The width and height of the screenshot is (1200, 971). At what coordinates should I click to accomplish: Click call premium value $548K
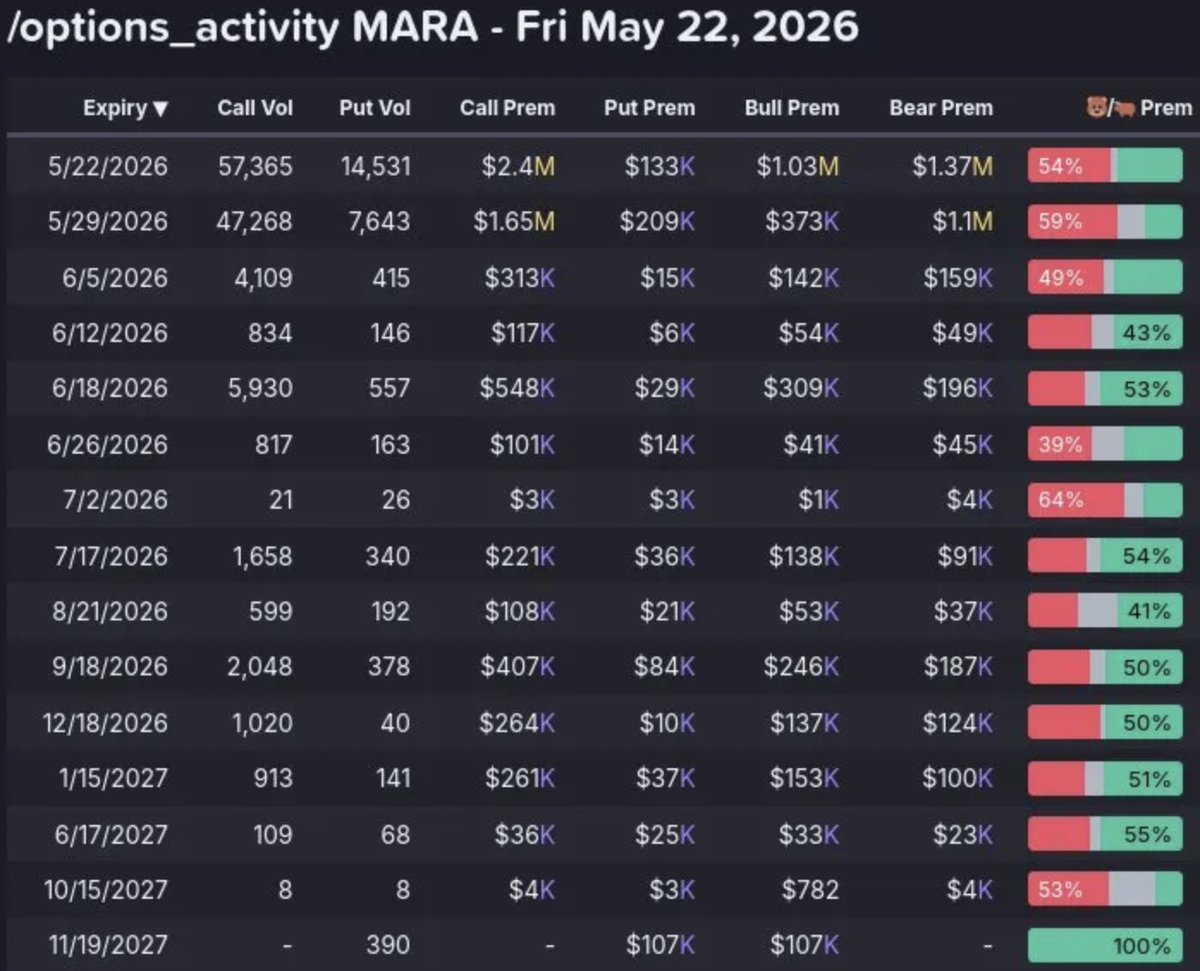516,388
